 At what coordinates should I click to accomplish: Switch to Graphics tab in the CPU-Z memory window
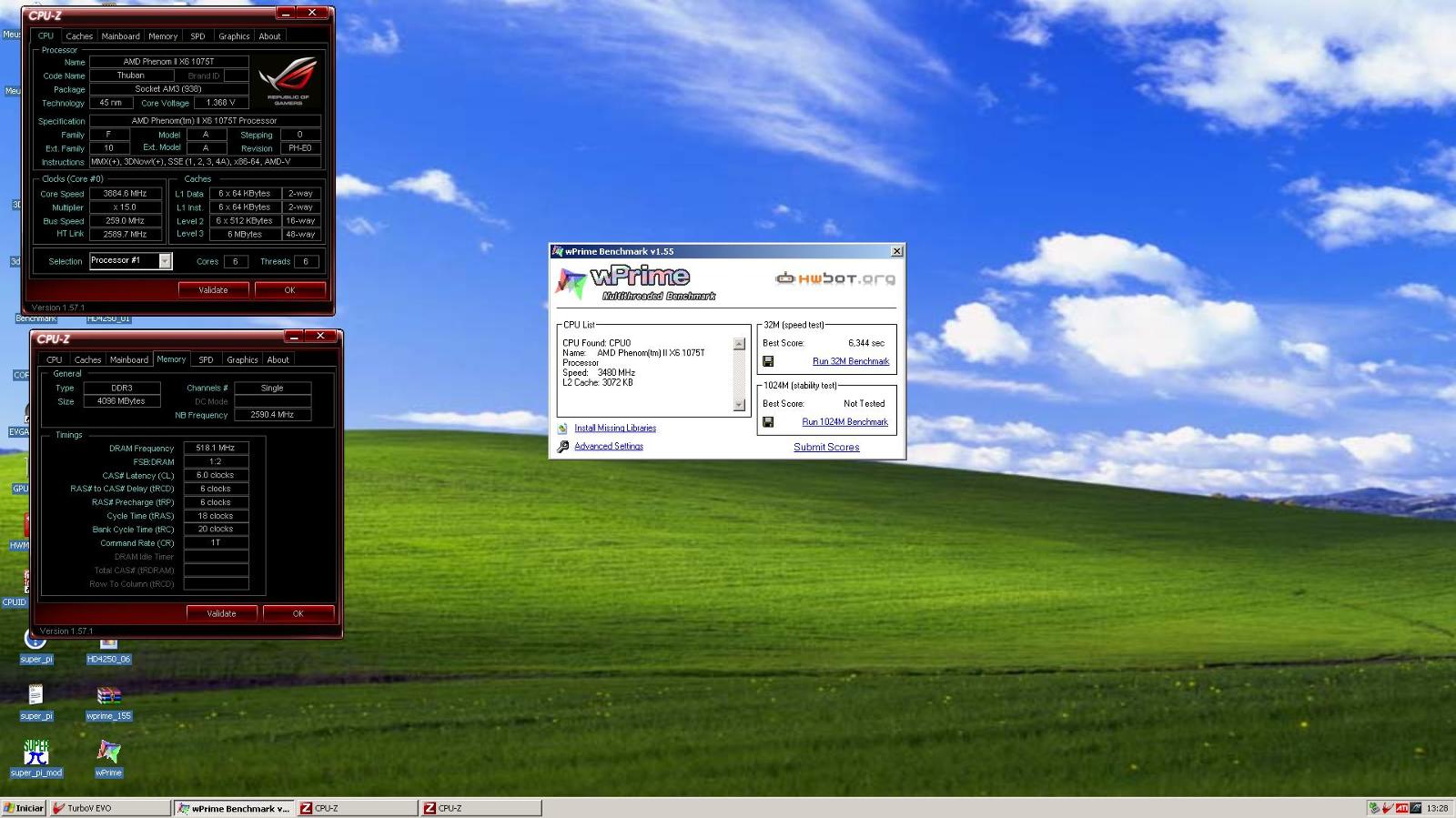point(242,359)
